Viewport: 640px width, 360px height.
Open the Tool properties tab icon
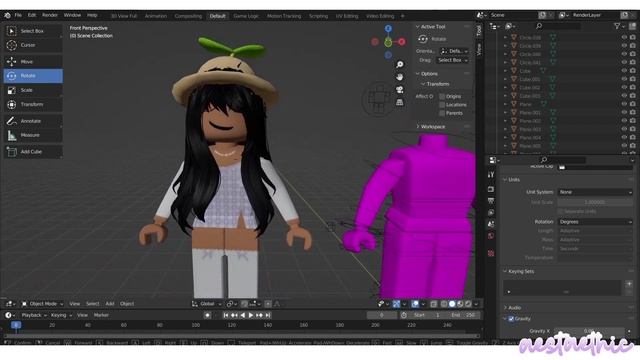[491, 175]
